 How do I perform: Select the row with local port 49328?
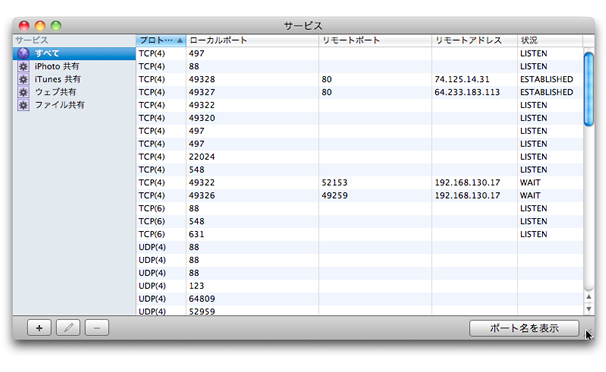click(359, 79)
